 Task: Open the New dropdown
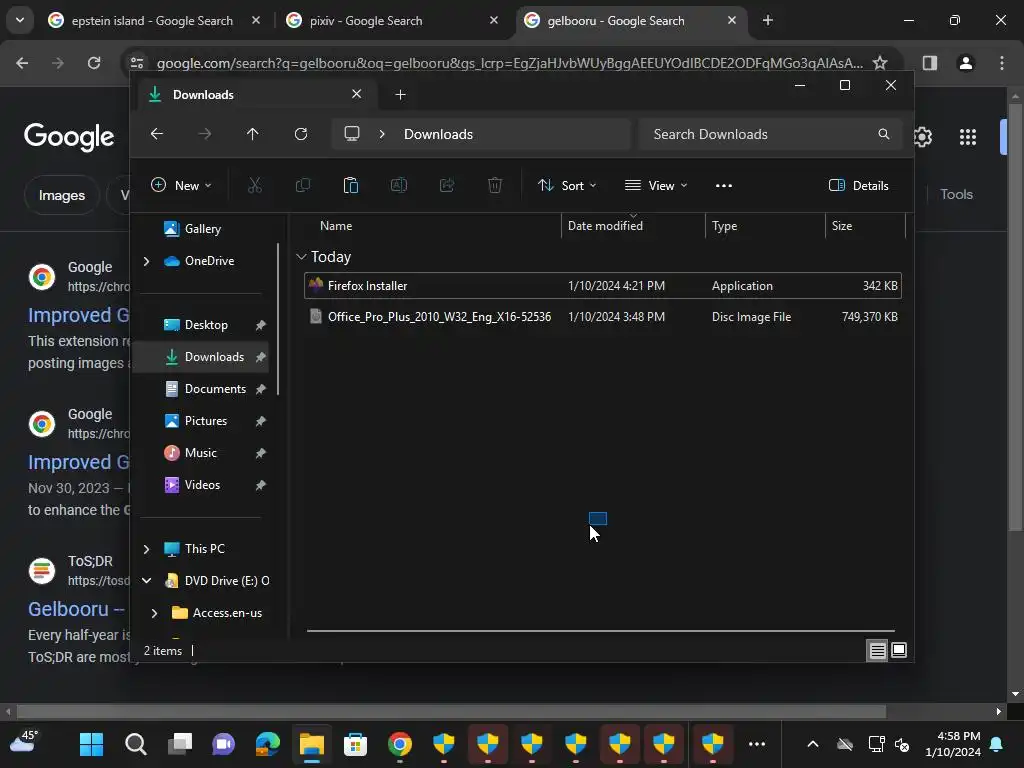tap(181, 185)
